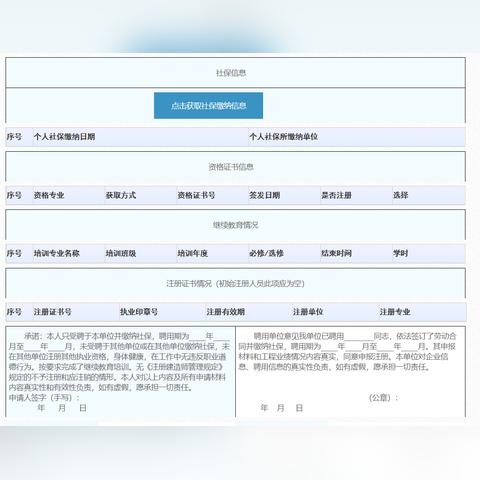The width and height of the screenshot is (480, 480).
Task: Select the 继续教育情况 section title
Action: 236,225
